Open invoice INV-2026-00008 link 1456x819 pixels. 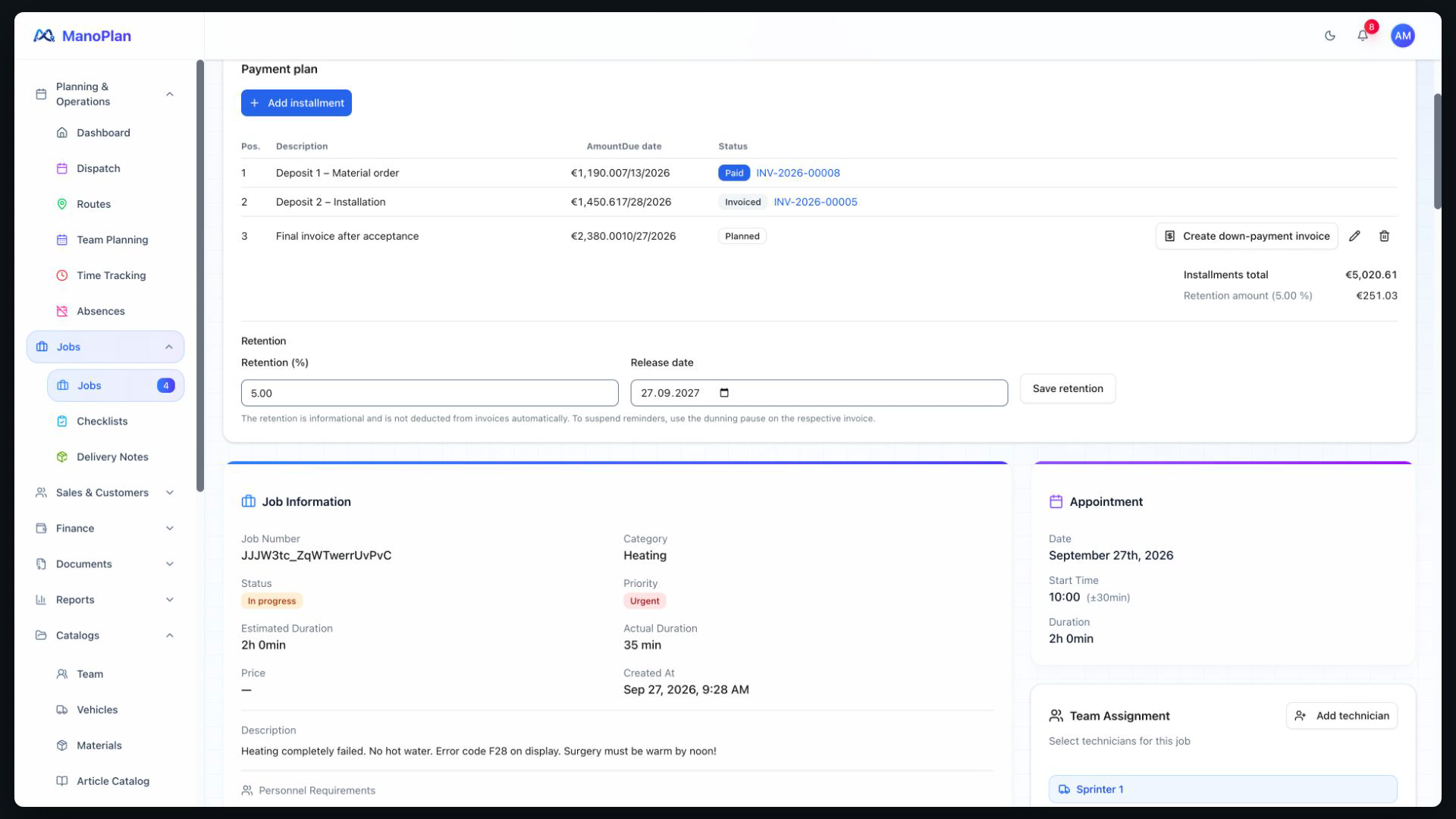[798, 173]
